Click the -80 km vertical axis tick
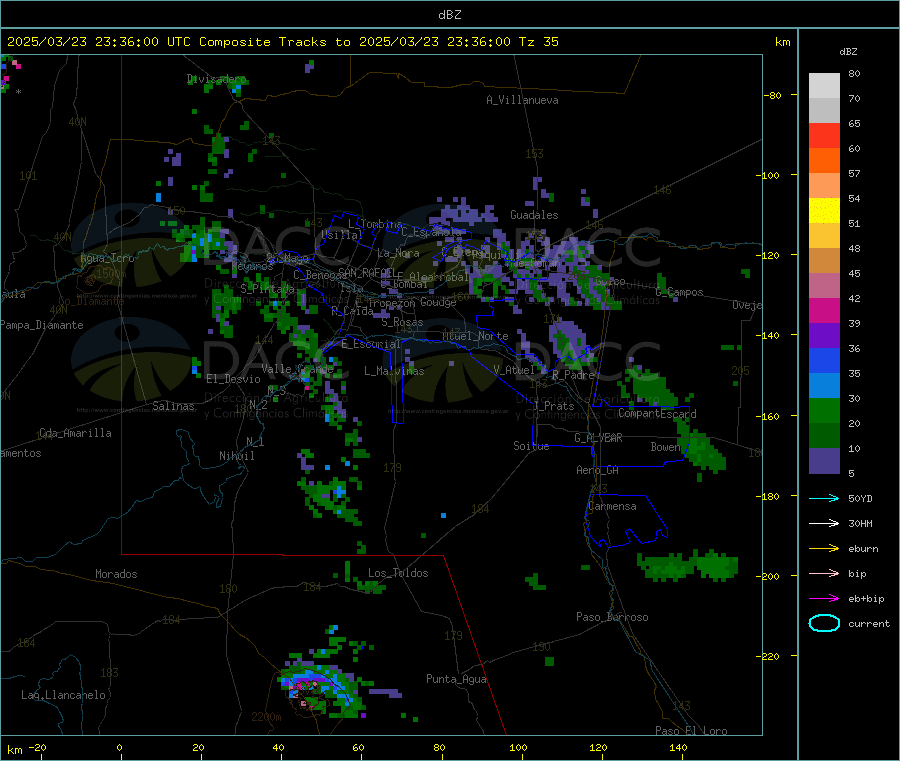The width and height of the screenshot is (900, 761). pos(772,95)
